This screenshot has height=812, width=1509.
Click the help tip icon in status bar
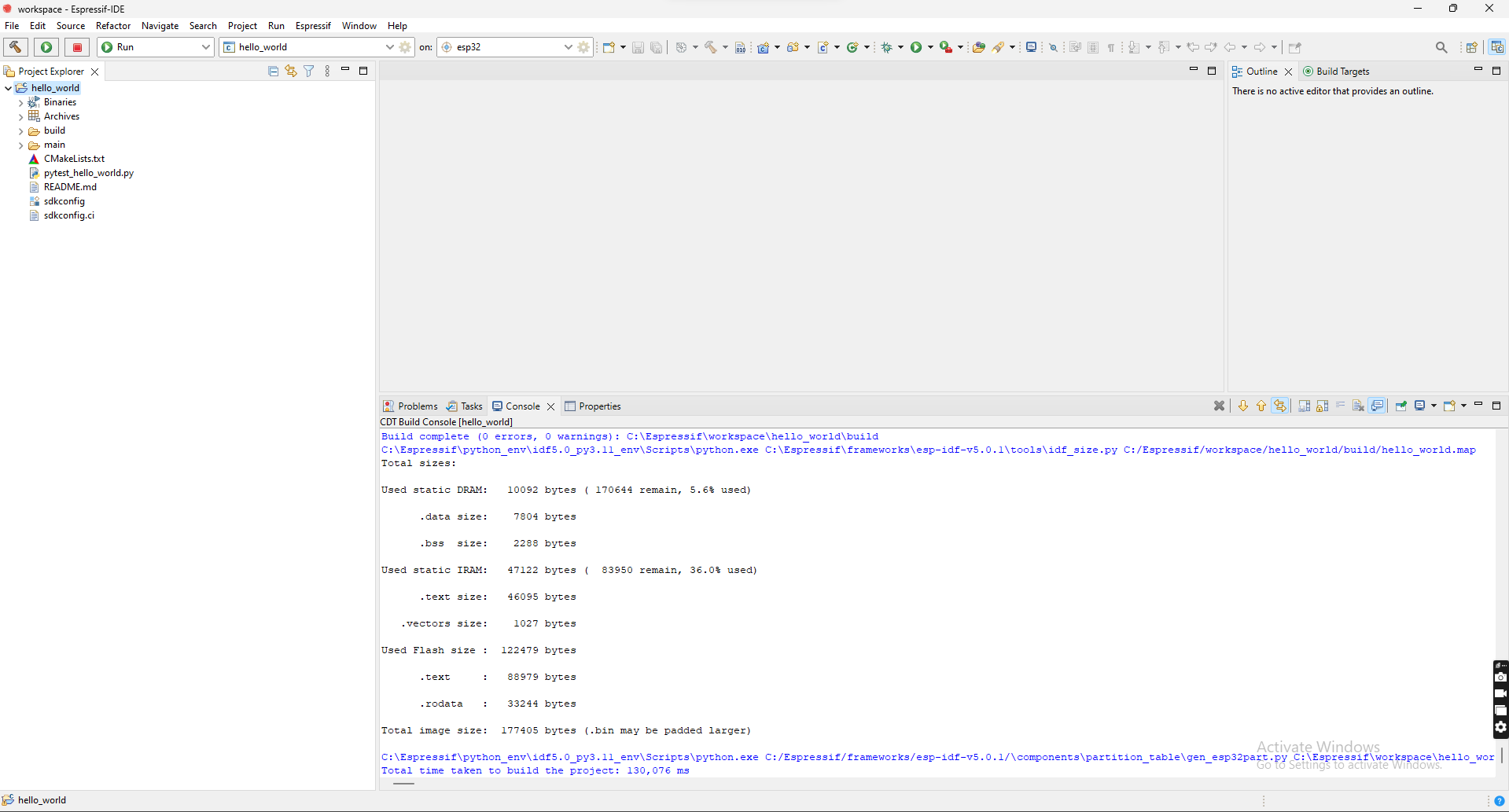(1499, 801)
